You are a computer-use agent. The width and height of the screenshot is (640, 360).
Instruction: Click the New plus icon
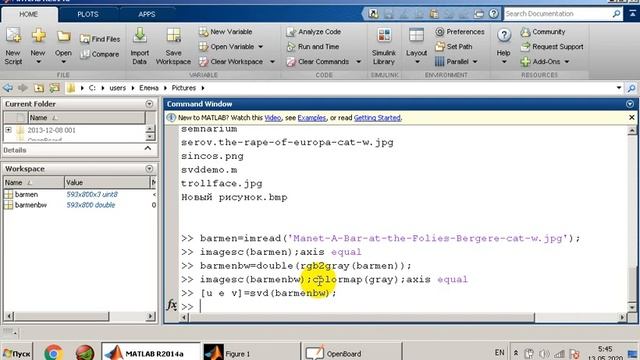[x=38, y=36]
